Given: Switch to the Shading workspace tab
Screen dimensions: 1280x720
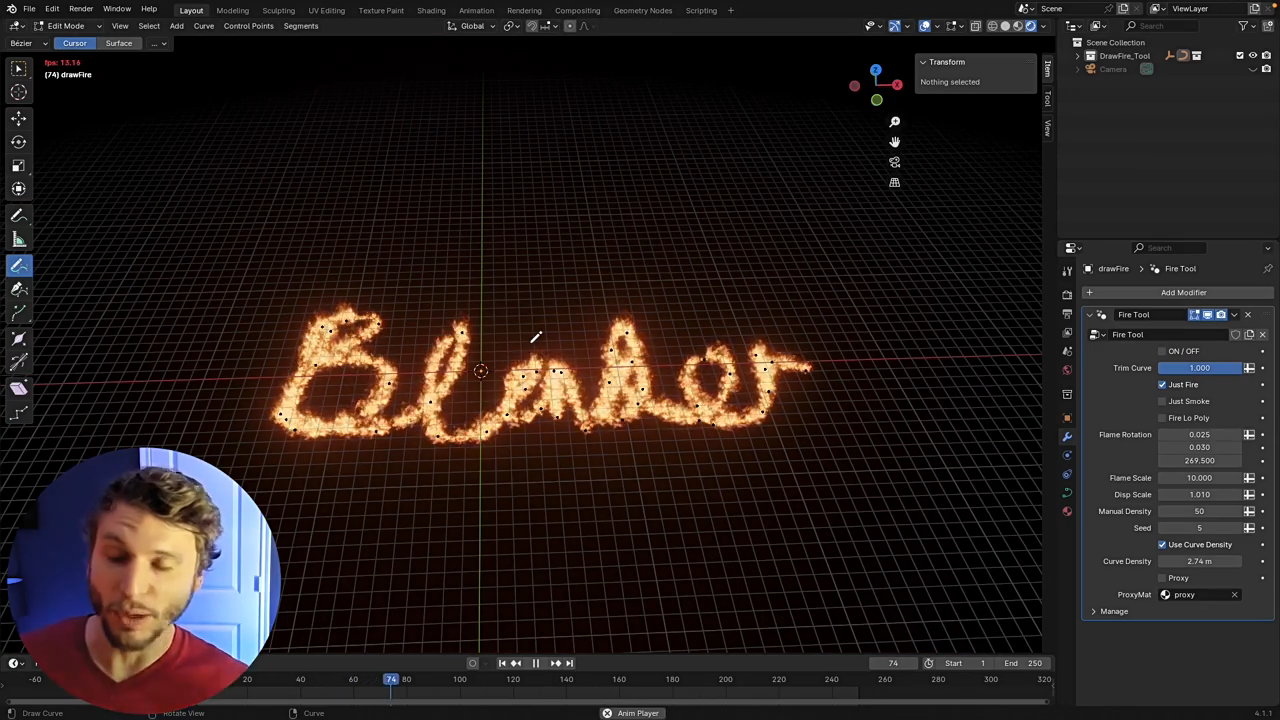Looking at the screenshot, I should 431,10.
